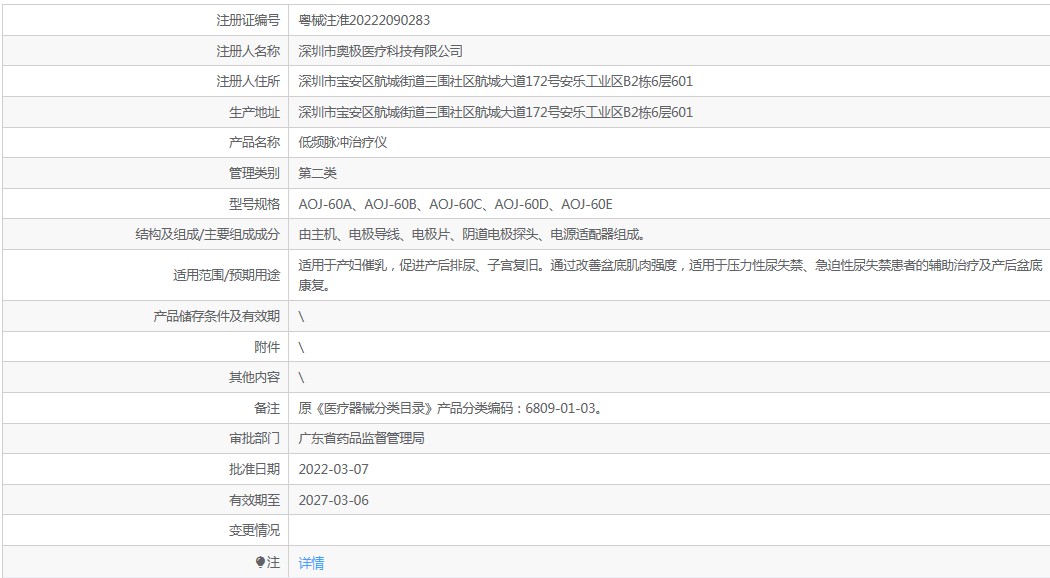Select the model list starting AOJ-60A
This screenshot has height=578, width=1050.
[455, 204]
